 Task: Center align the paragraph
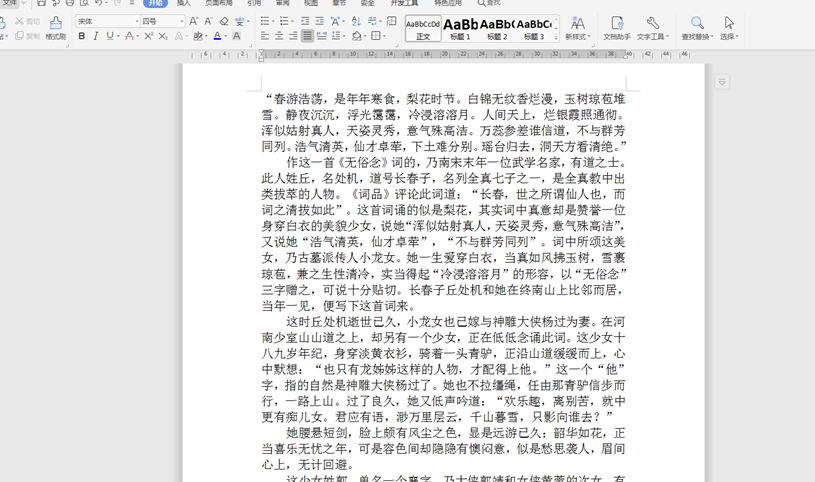[x=279, y=36]
